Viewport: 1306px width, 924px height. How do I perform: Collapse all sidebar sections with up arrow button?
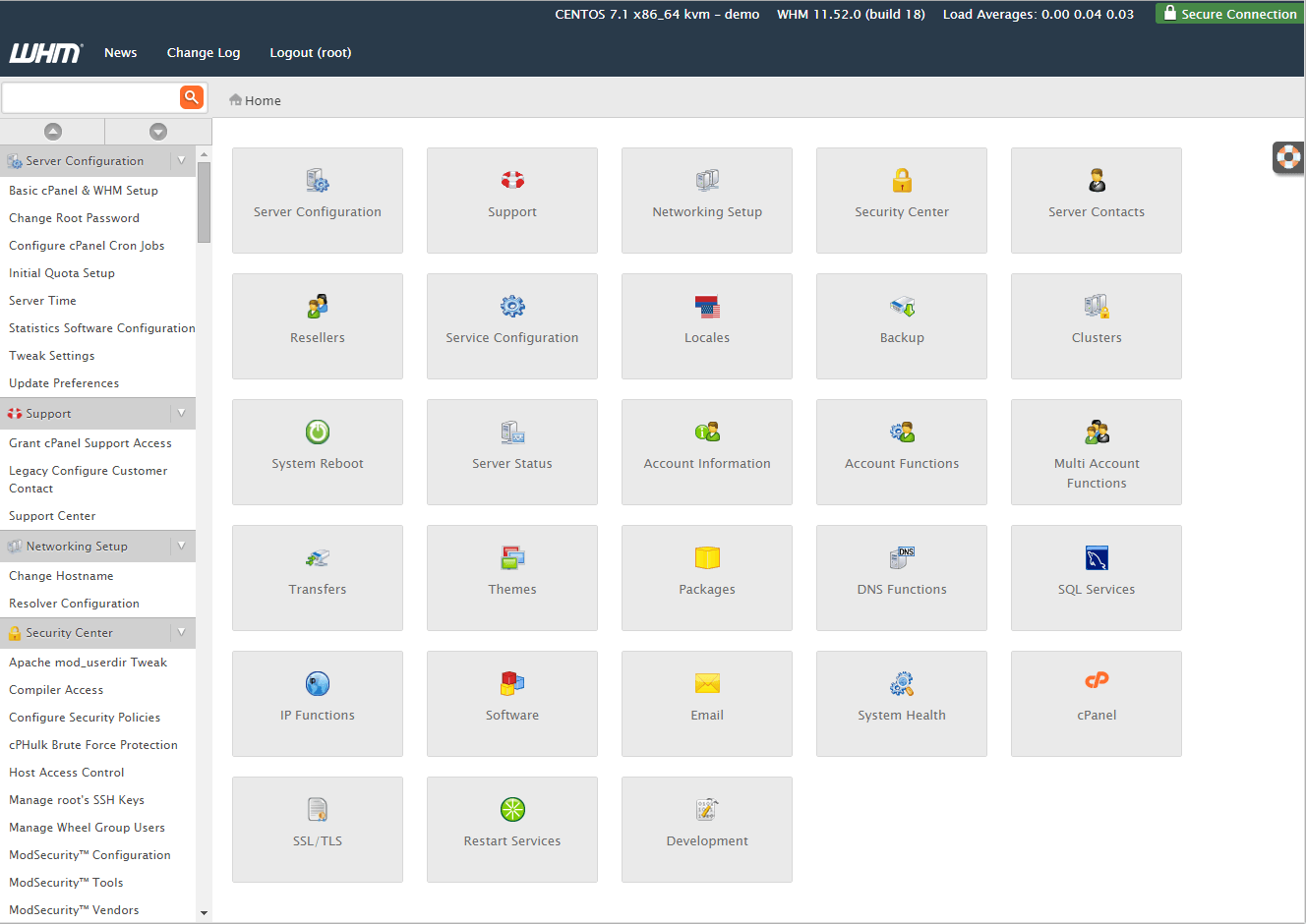click(53, 131)
